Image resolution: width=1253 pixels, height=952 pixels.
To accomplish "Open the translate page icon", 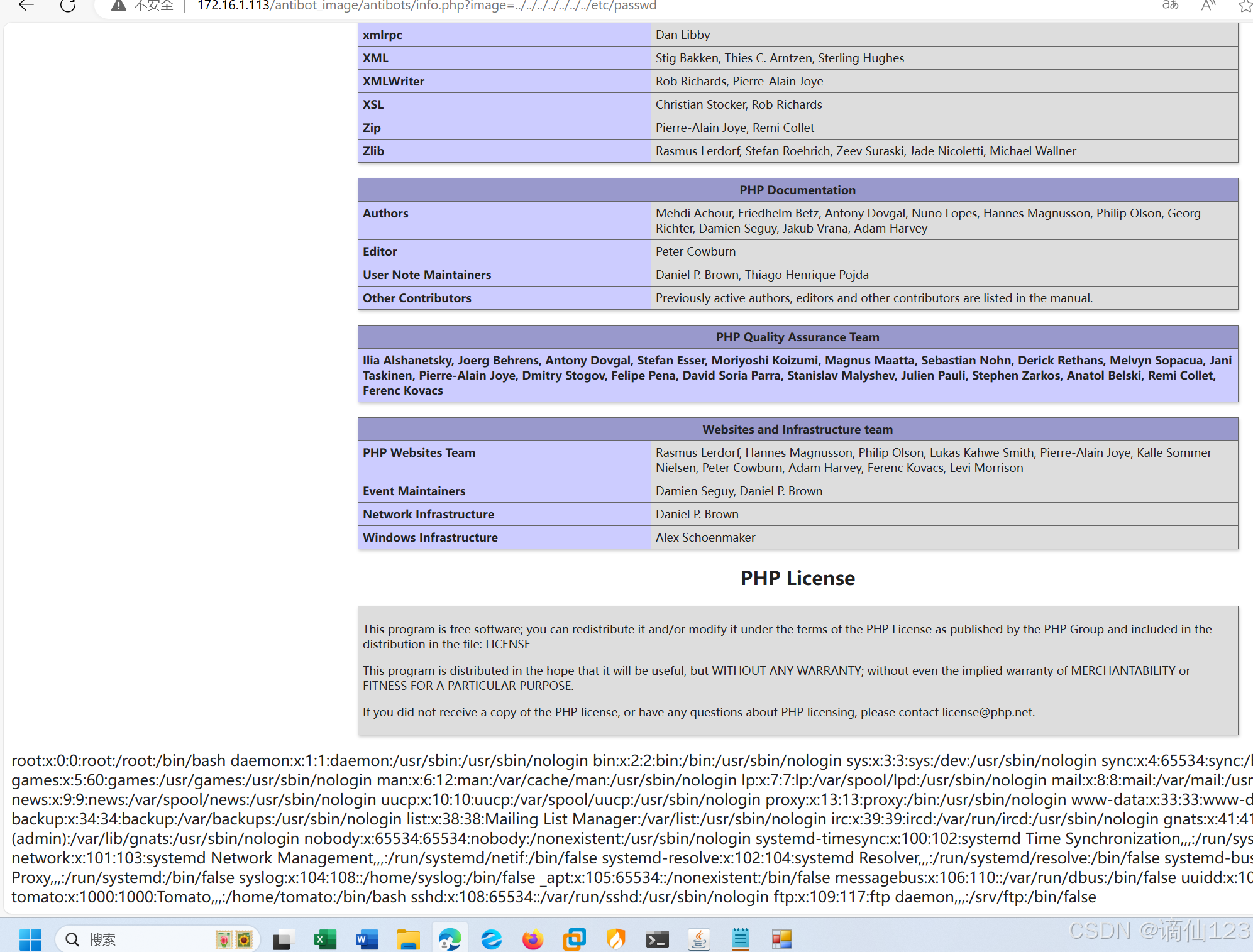I will (1170, 6).
